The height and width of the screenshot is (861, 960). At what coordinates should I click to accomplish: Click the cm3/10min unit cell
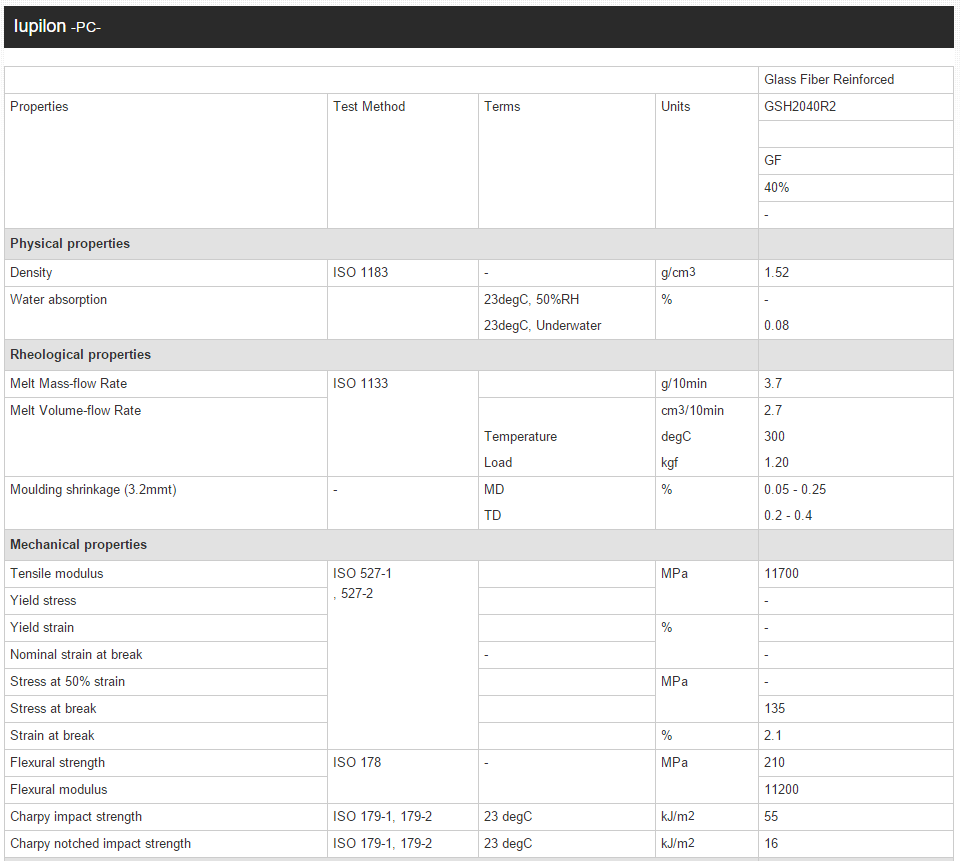pyautogui.click(x=692, y=410)
